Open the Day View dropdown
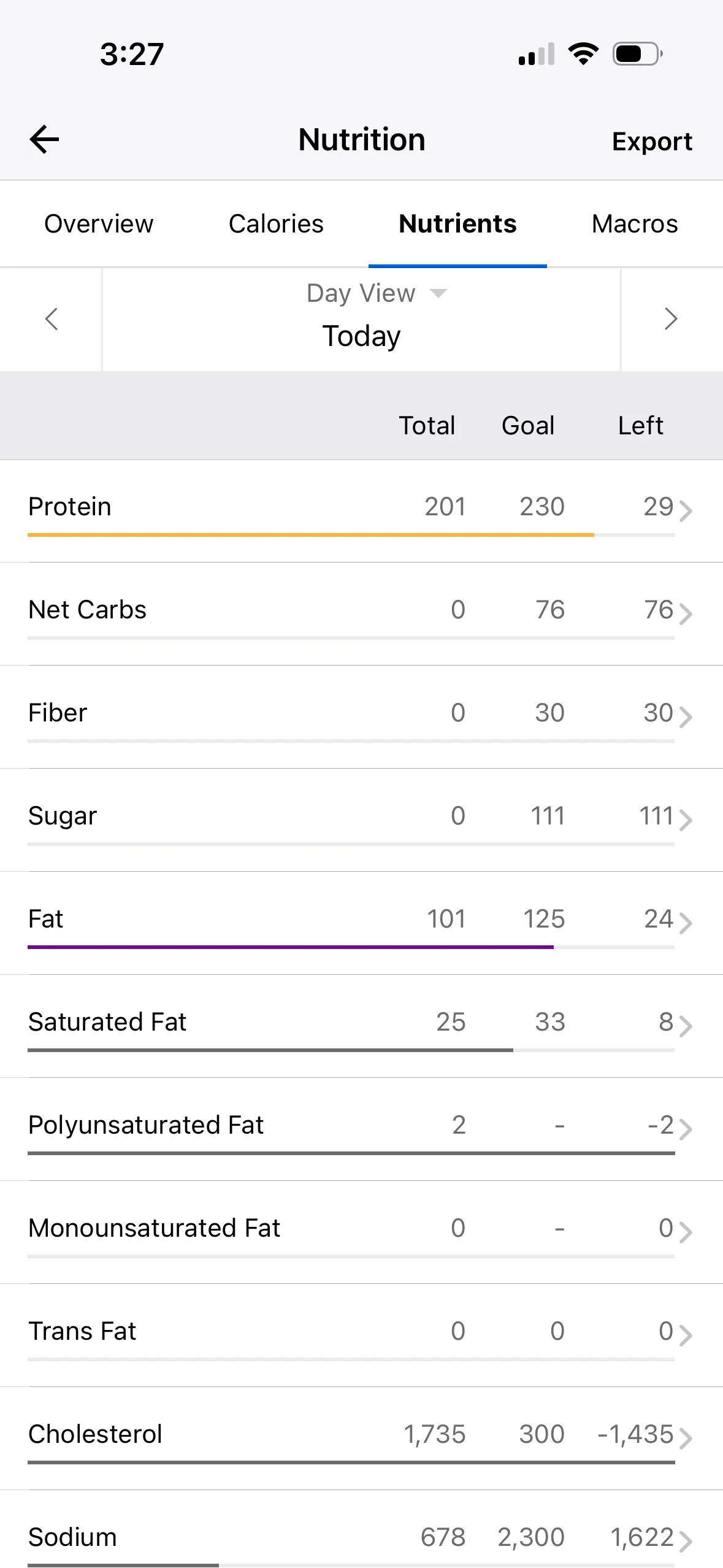The image size is (723, 1568). point(377,293)
